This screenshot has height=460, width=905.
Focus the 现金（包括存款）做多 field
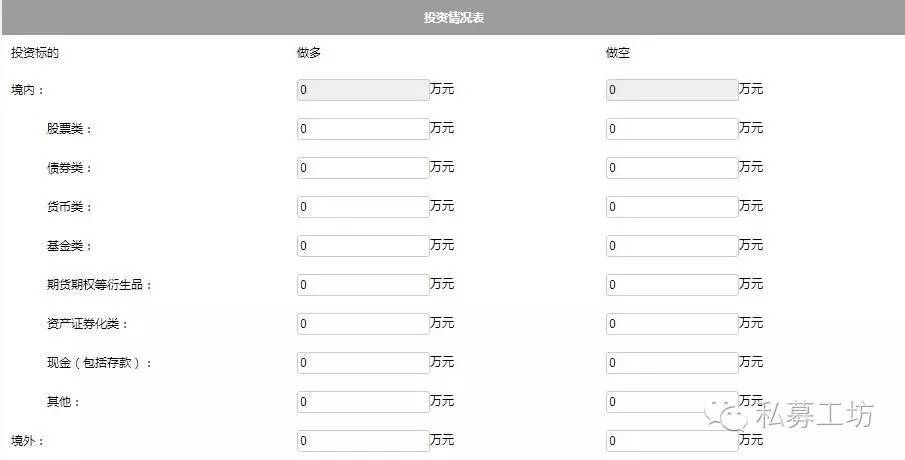(x=363, y=362)
